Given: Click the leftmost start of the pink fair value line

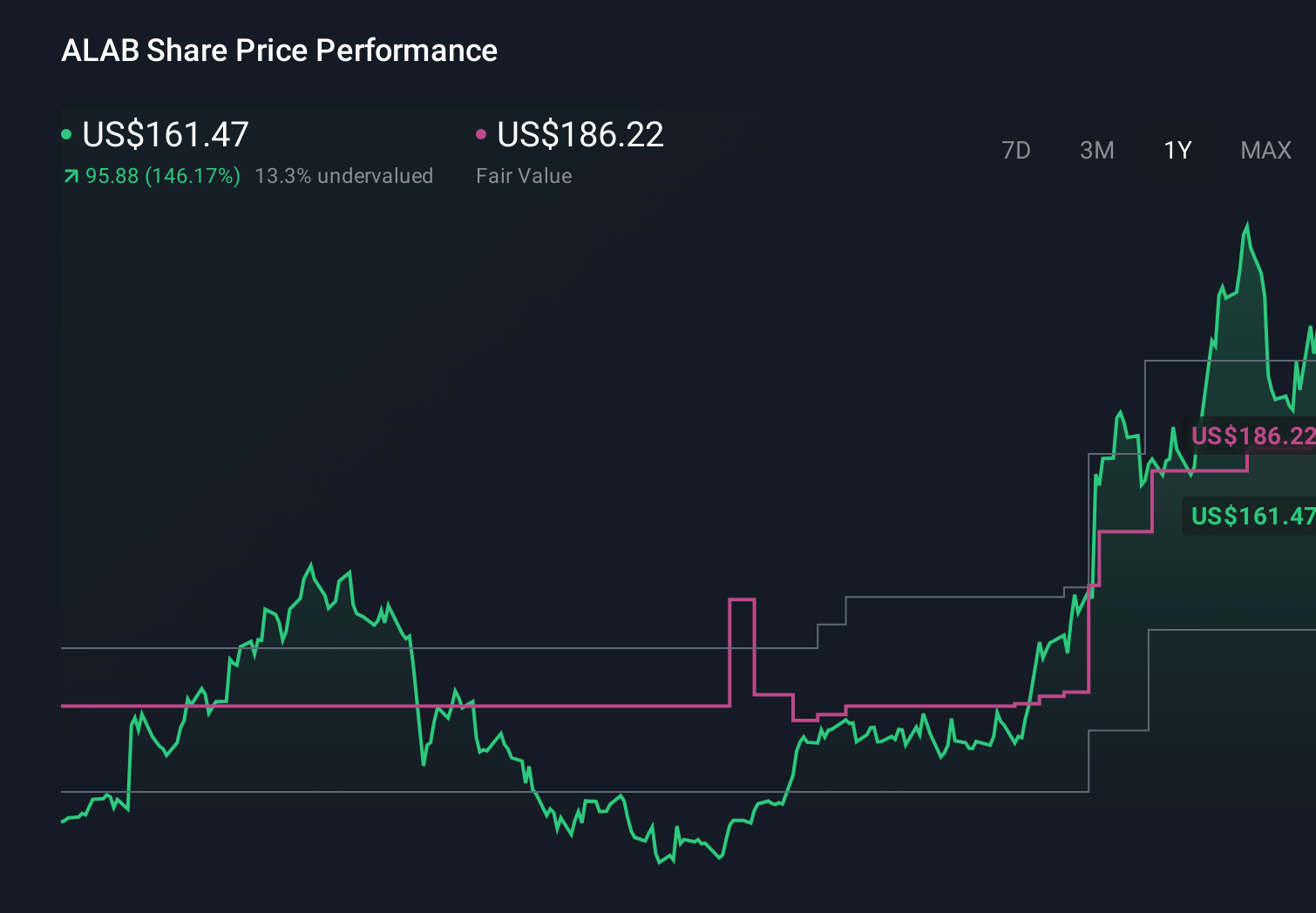Looking at the screenshot, I should tap(63, 706).
